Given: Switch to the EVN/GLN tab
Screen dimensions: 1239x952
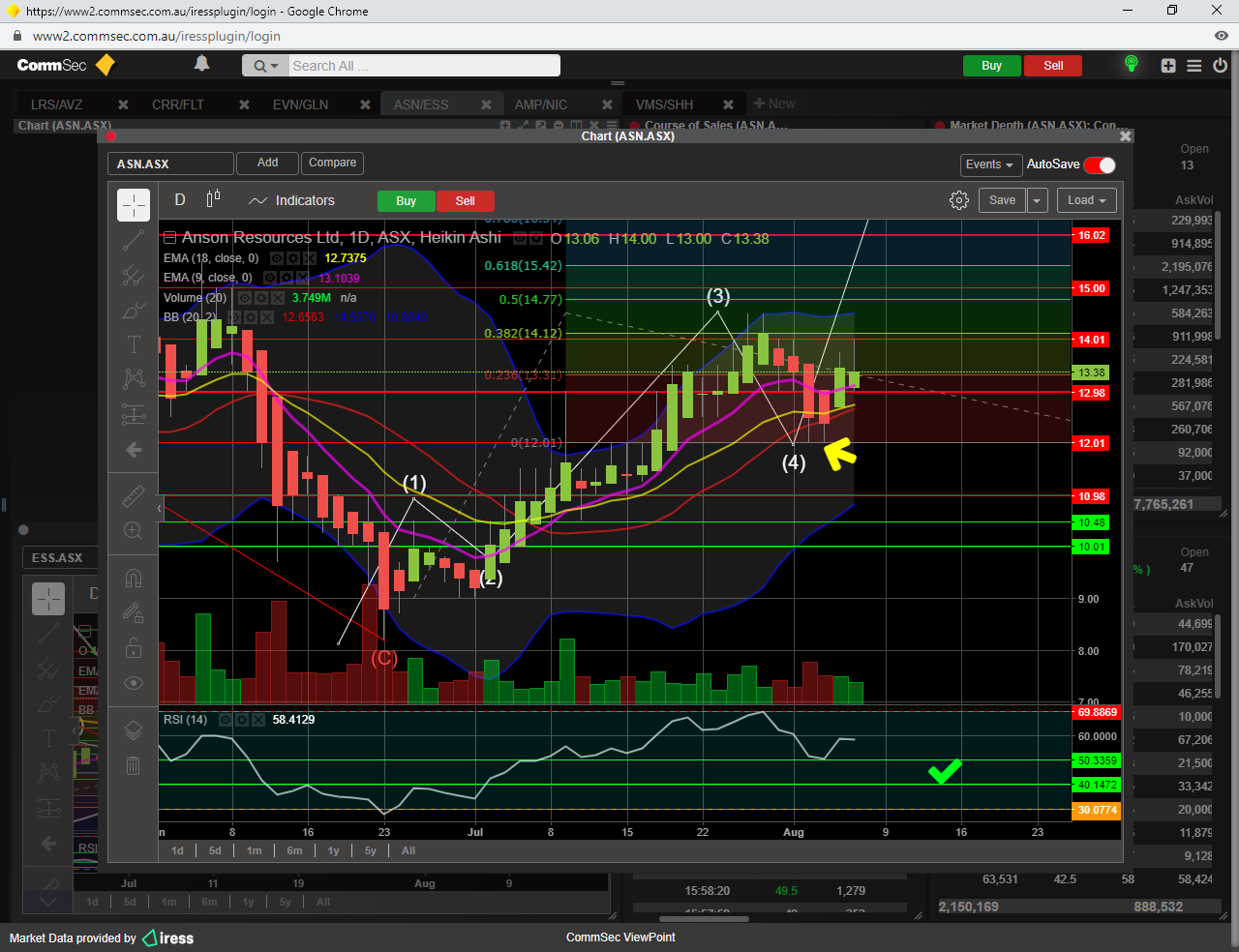Looking at the screenshot, I should [x=300, y=104].
